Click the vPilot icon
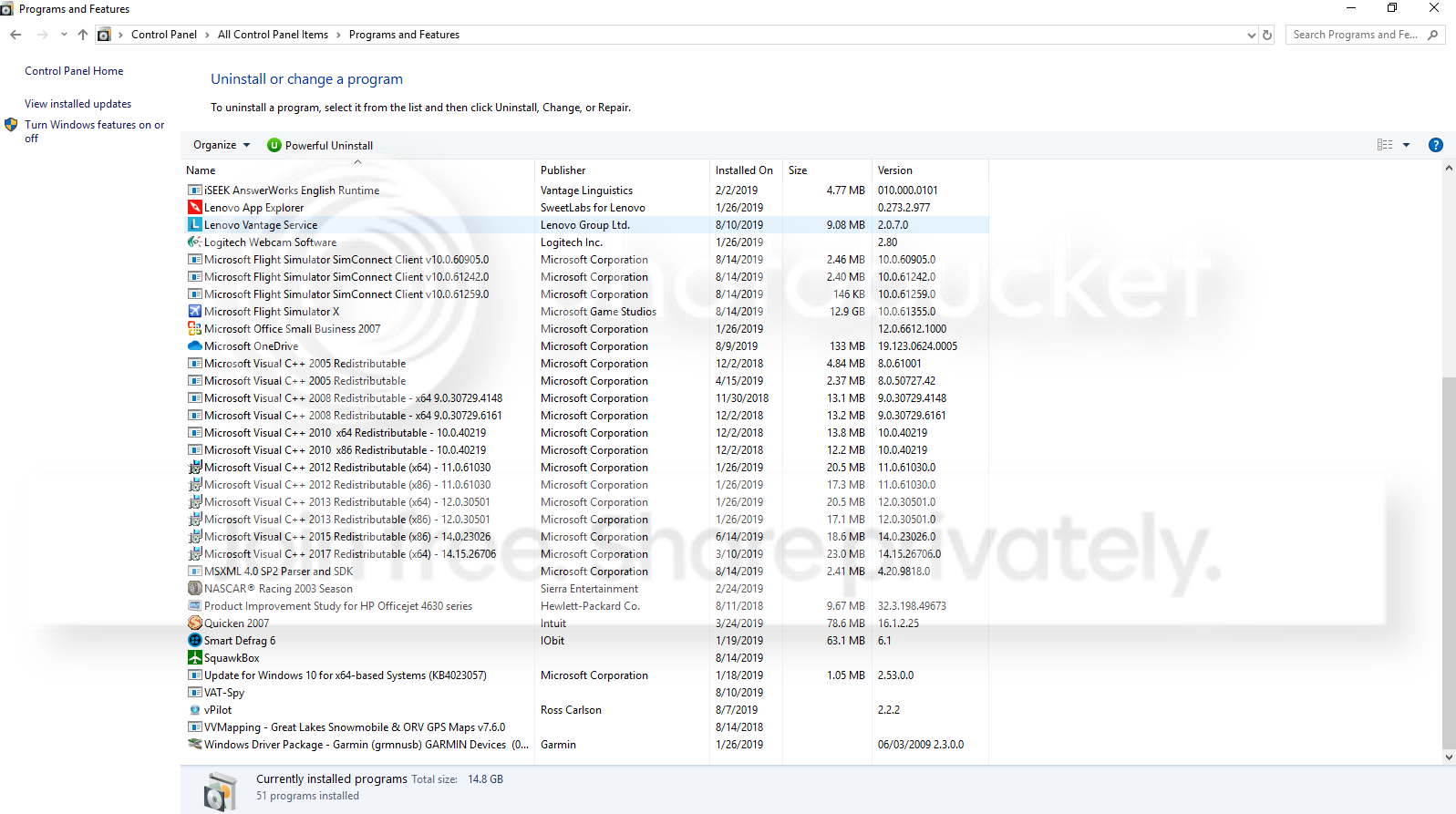Screen dimensions: 1456x814 coord(194,710)
